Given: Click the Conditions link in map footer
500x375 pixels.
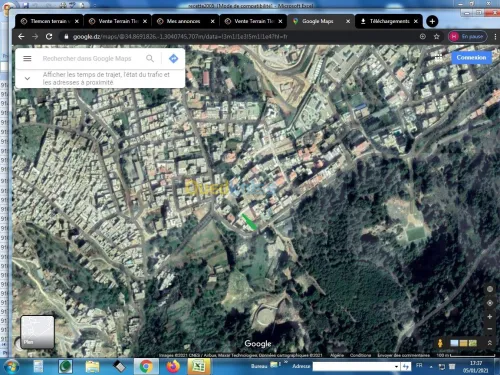Looking at the screenshot, I should (360, 355).
